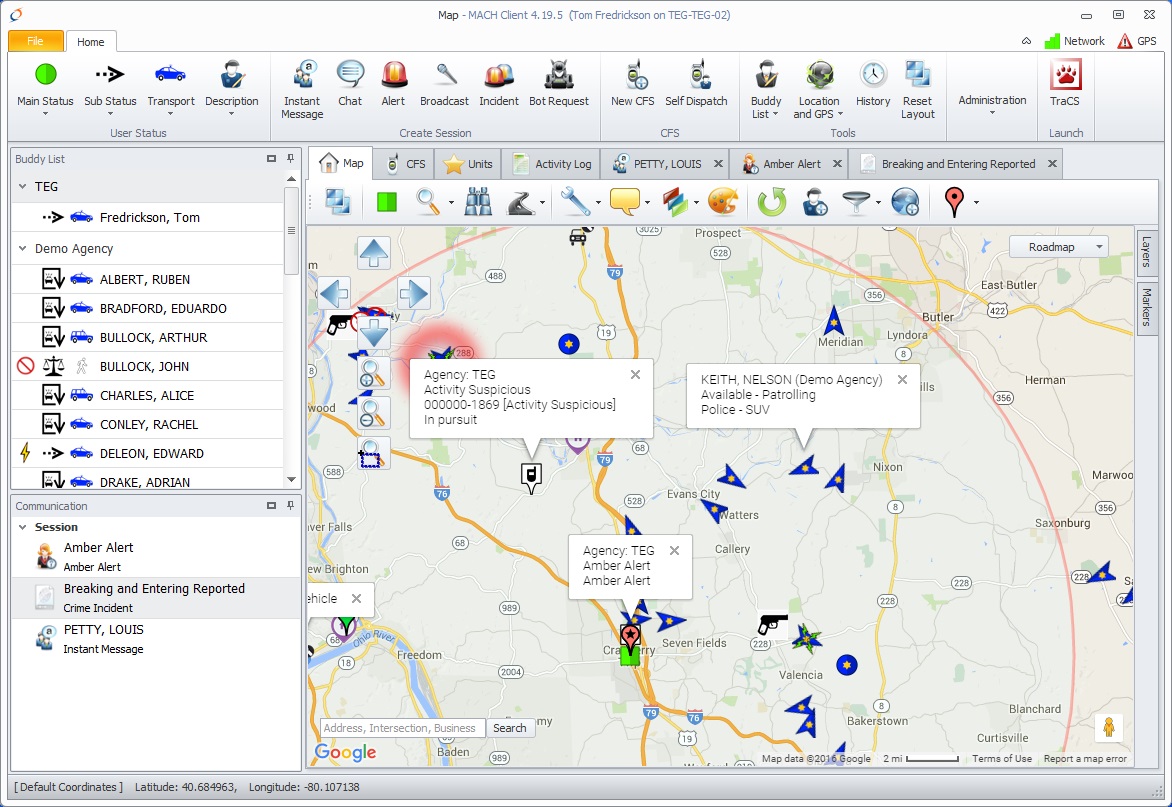Screen dimensions: 1172x807
Task: Close the Activity Suspicious map popup
Action: [x=635, y=374]
